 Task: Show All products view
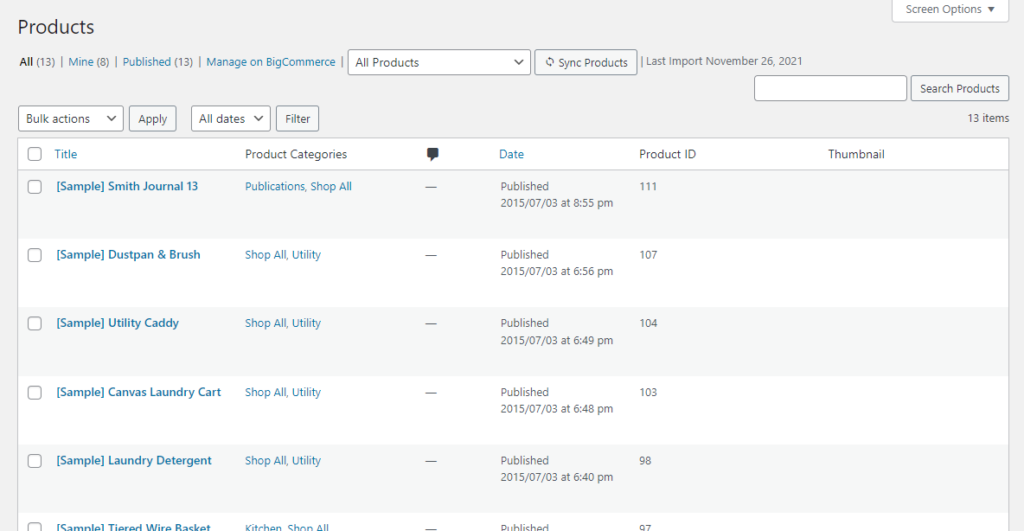(x=26, y=61)
